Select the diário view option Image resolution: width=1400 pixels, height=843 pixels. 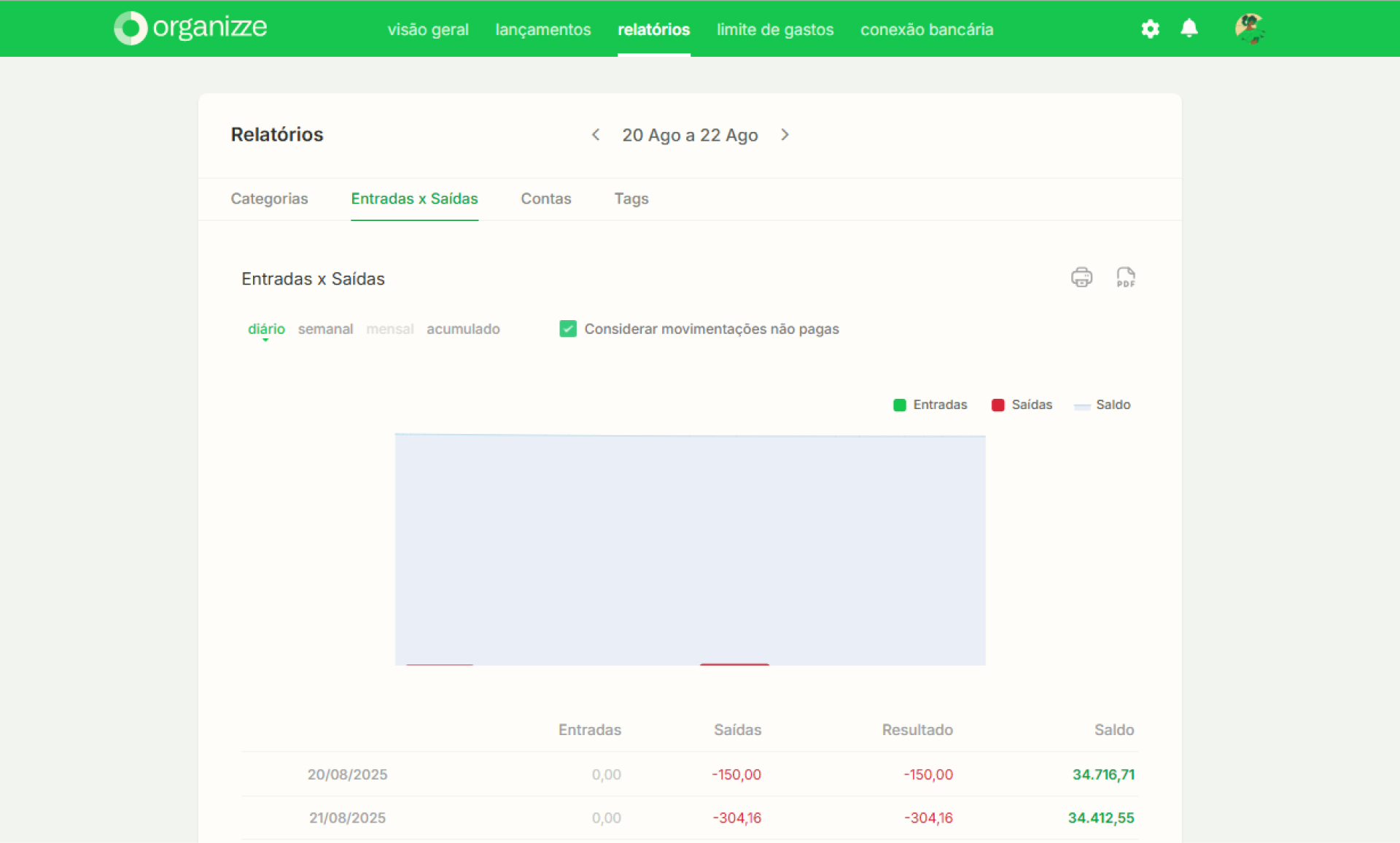pos(266,329)
